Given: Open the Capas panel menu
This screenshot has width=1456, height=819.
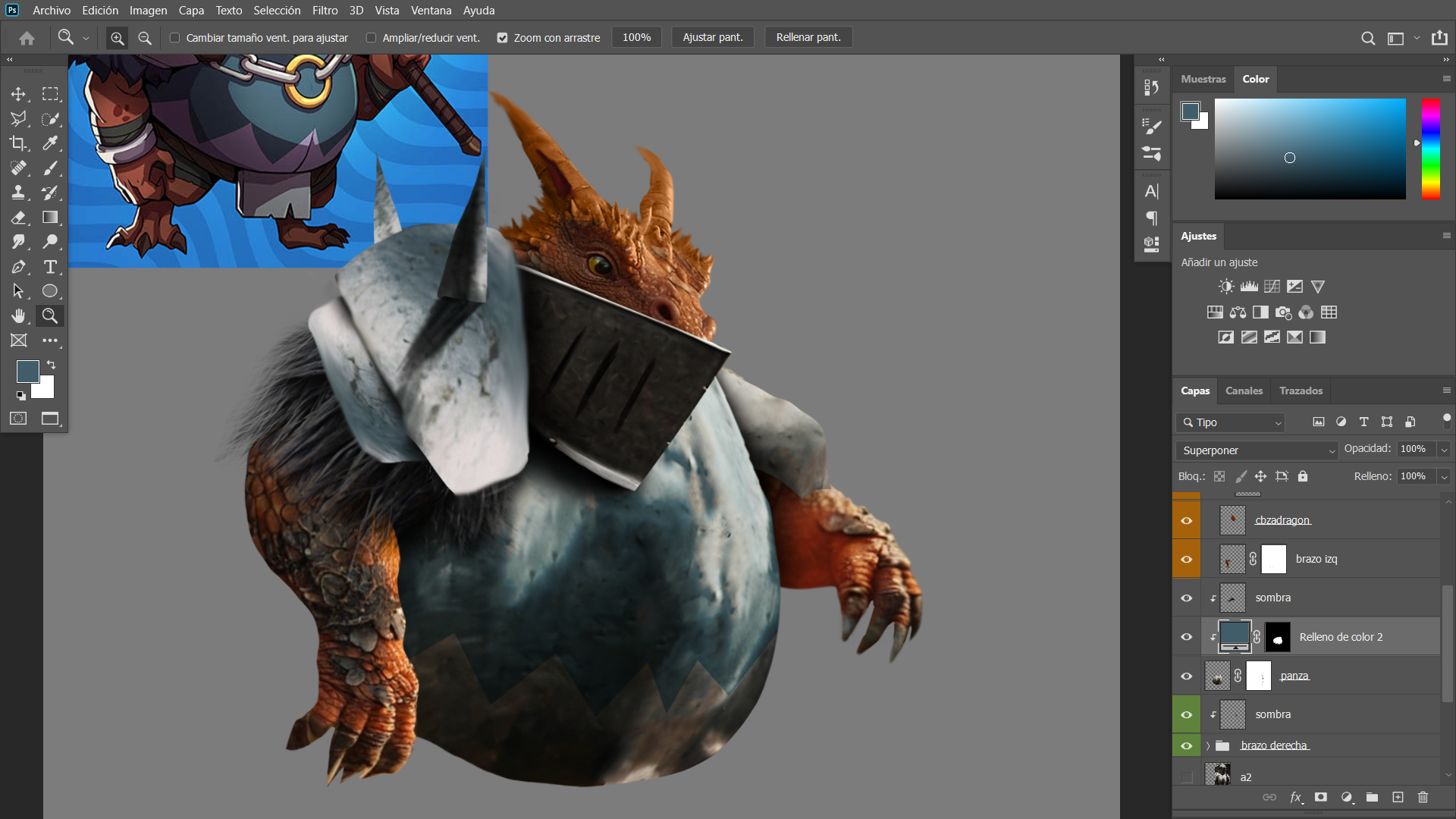Looking at the screenshot, I should (1446, 390).
